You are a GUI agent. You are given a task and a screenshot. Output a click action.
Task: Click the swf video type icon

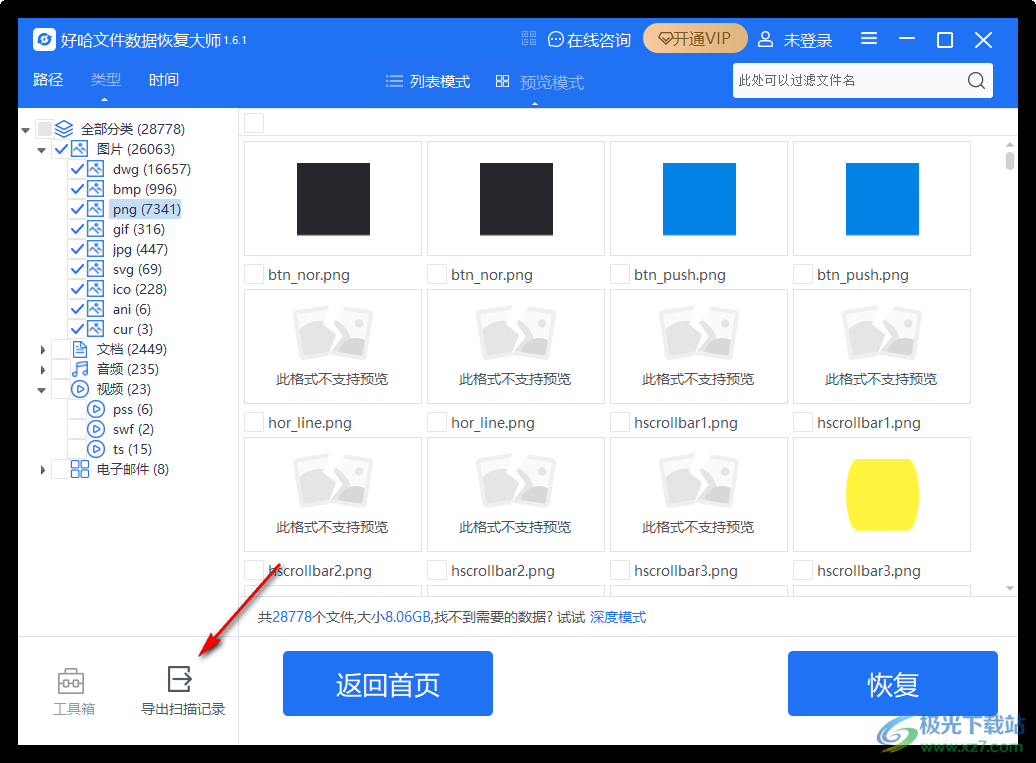[96, 429]
